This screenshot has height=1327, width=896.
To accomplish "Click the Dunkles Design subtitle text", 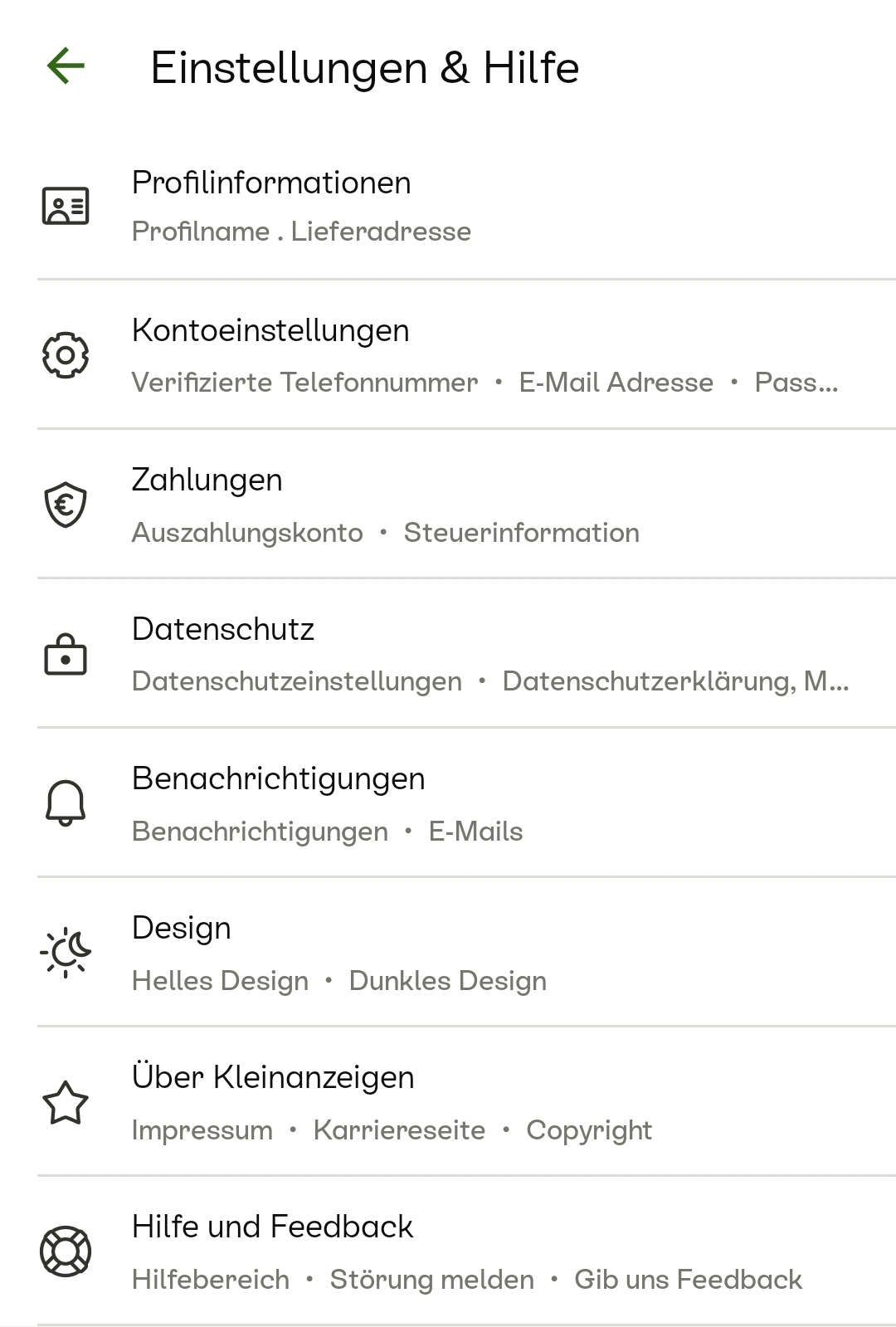I will pyautogui.click(x=448, y=981).
